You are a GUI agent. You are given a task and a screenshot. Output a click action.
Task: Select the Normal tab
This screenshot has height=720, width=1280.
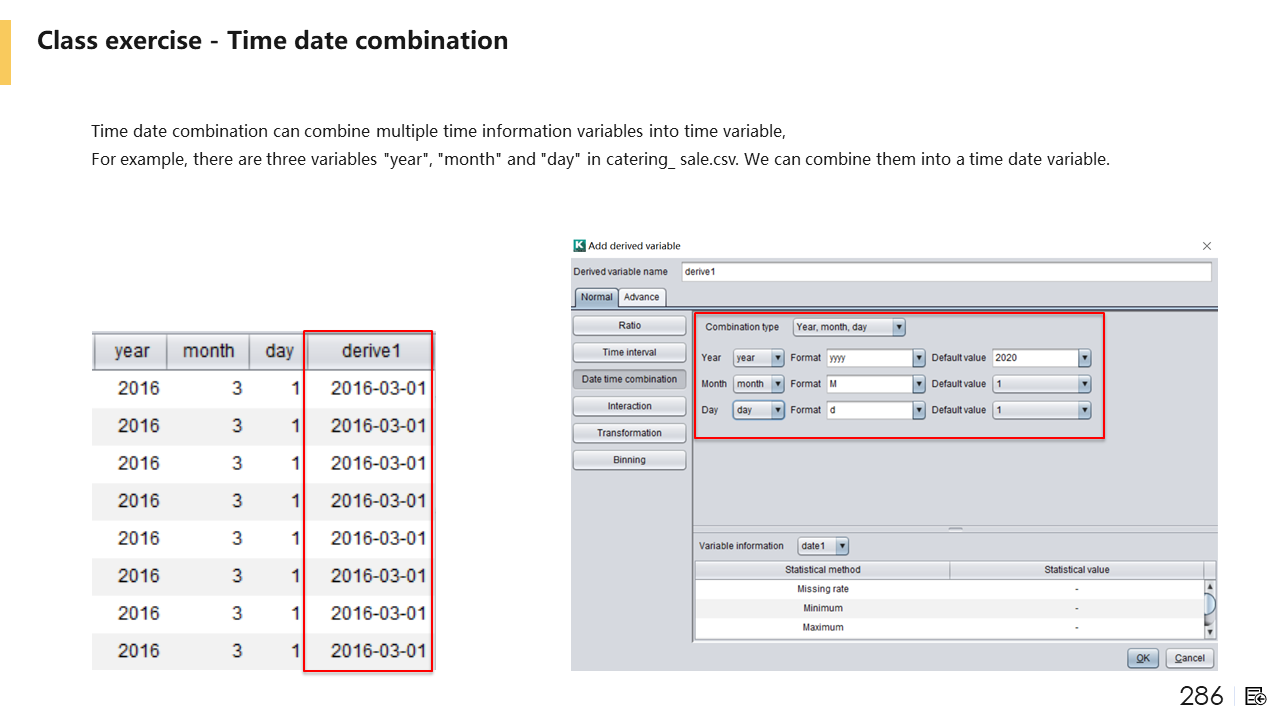tap(597, 297)
